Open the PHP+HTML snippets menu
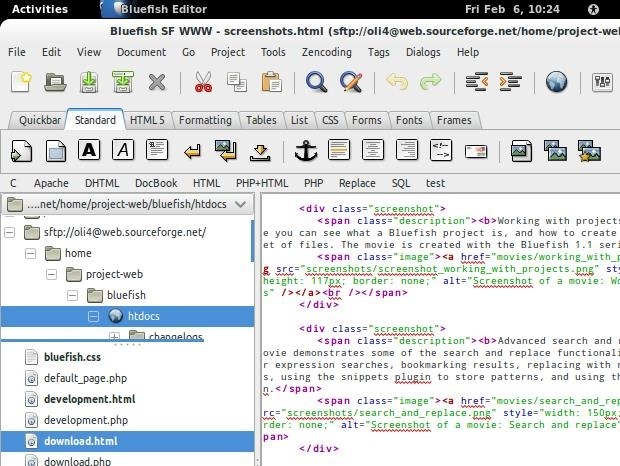The width and height of the screenshot is (620, 466). click(x=260, y=183)
